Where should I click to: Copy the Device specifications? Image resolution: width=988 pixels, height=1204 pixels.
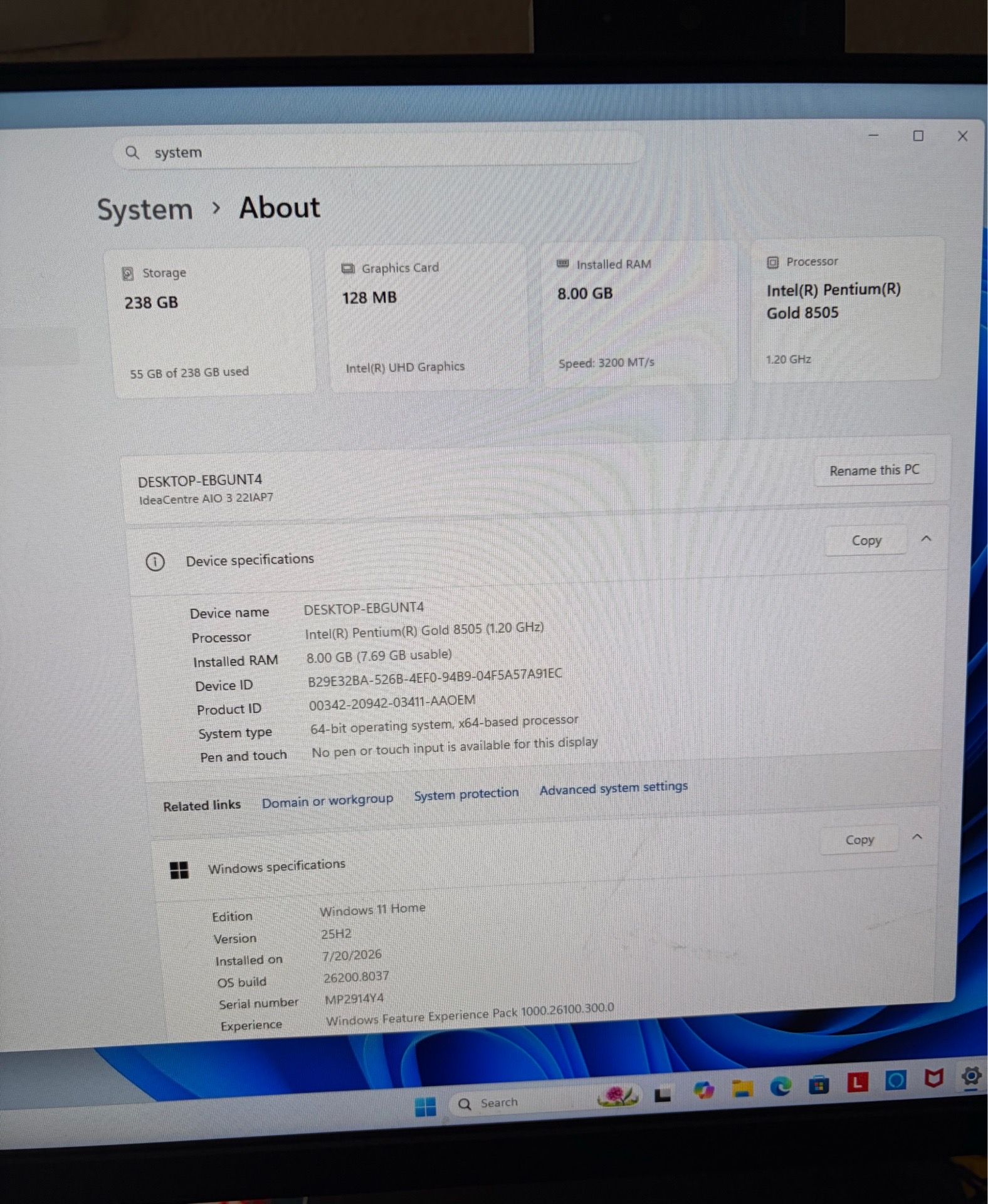pyautogui.click(x=866, y=541)
